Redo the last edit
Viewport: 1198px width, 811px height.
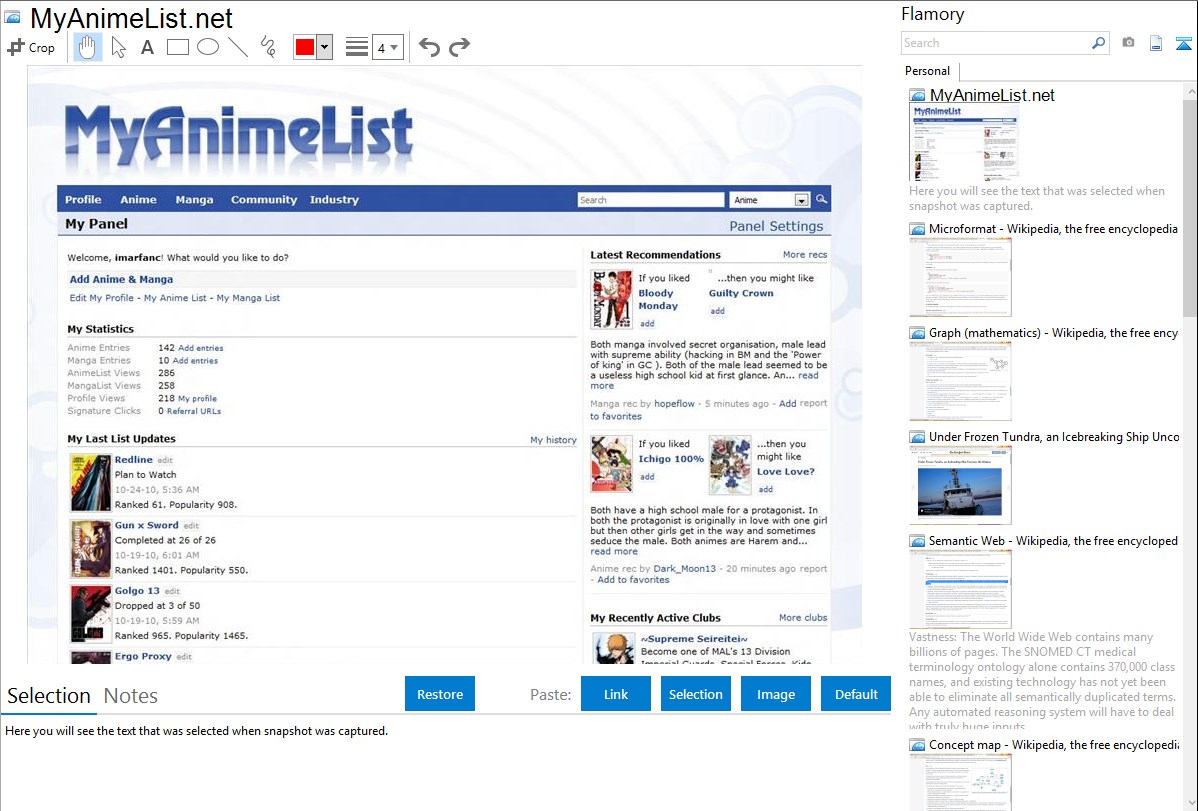pos(459,47)
